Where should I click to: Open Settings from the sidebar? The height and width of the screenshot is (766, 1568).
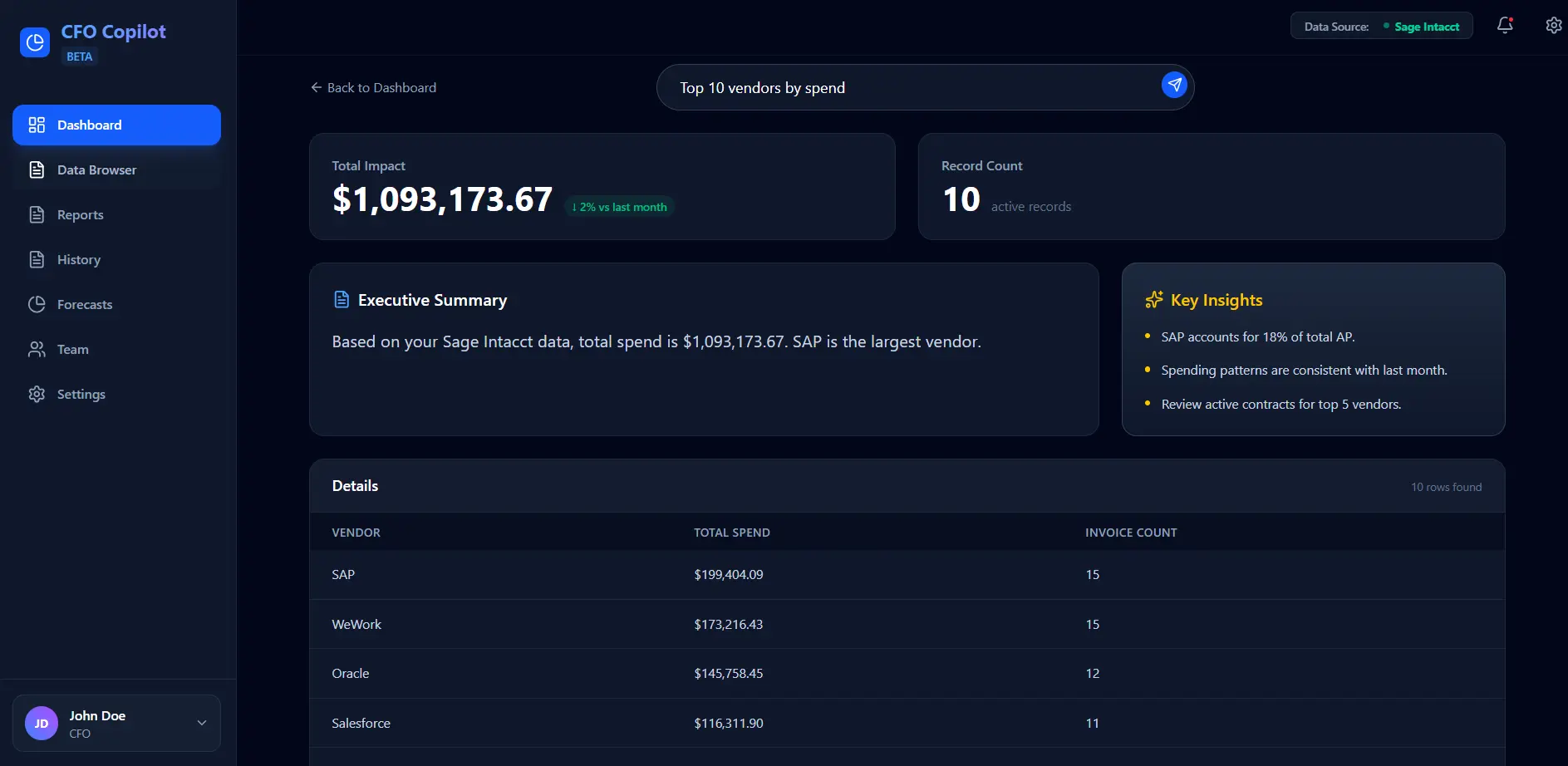(81, 395)
